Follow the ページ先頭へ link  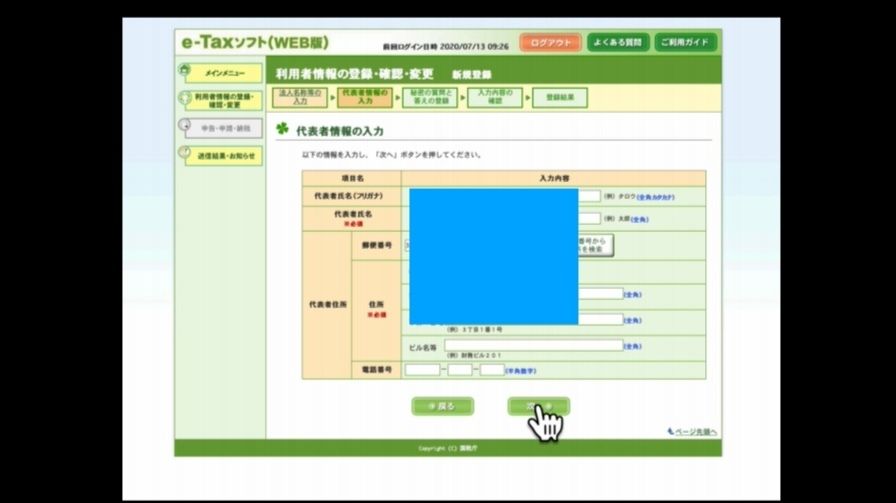(692, 432)
